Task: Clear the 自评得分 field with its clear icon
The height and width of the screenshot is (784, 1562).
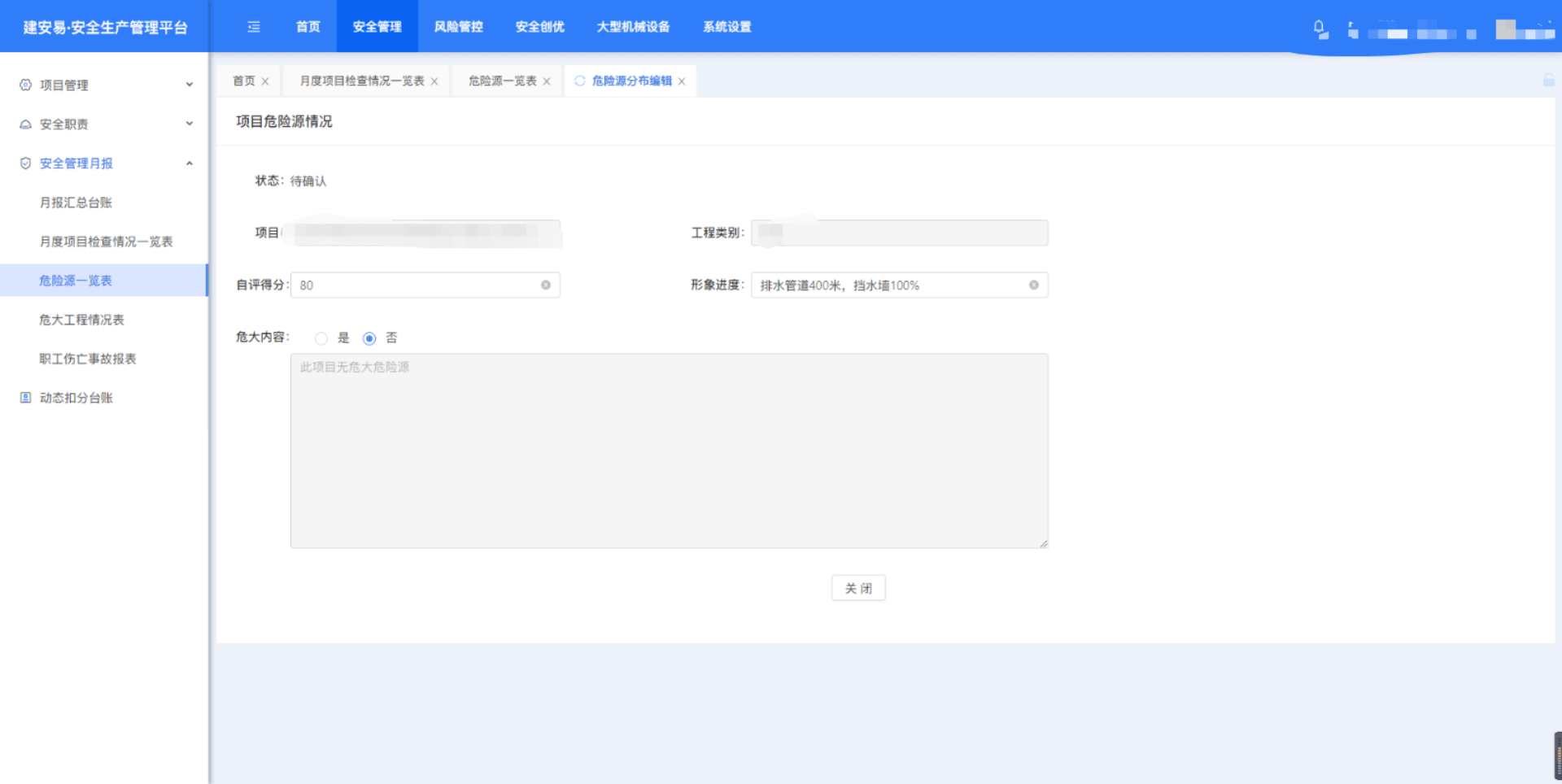Action: pos(546,285)
